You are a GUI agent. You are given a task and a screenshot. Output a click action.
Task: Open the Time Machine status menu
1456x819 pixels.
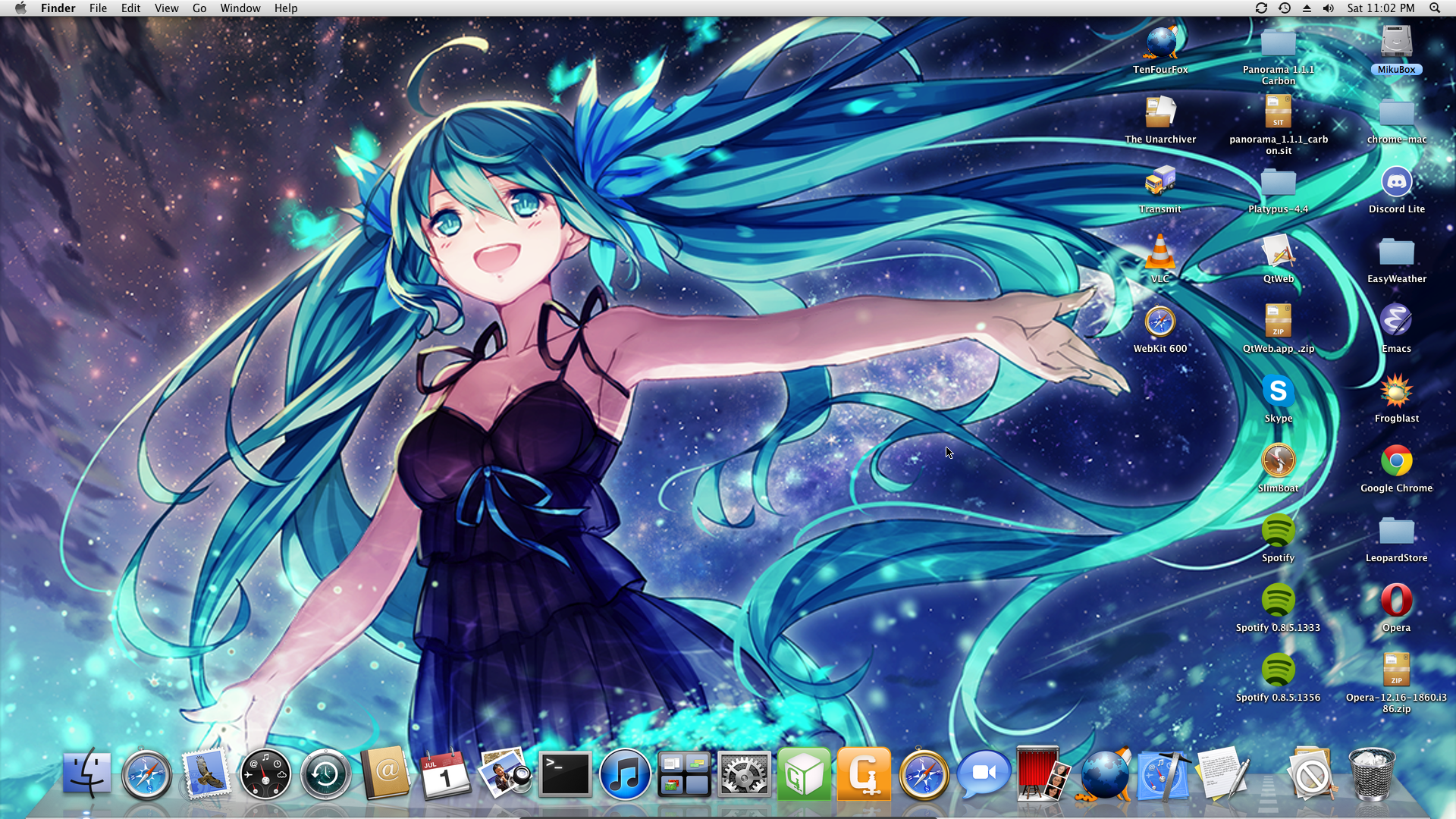point(1285,8)
